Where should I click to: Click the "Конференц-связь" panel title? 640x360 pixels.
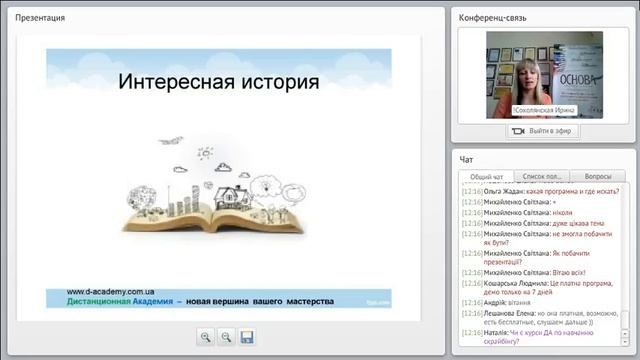coord(492,18)
